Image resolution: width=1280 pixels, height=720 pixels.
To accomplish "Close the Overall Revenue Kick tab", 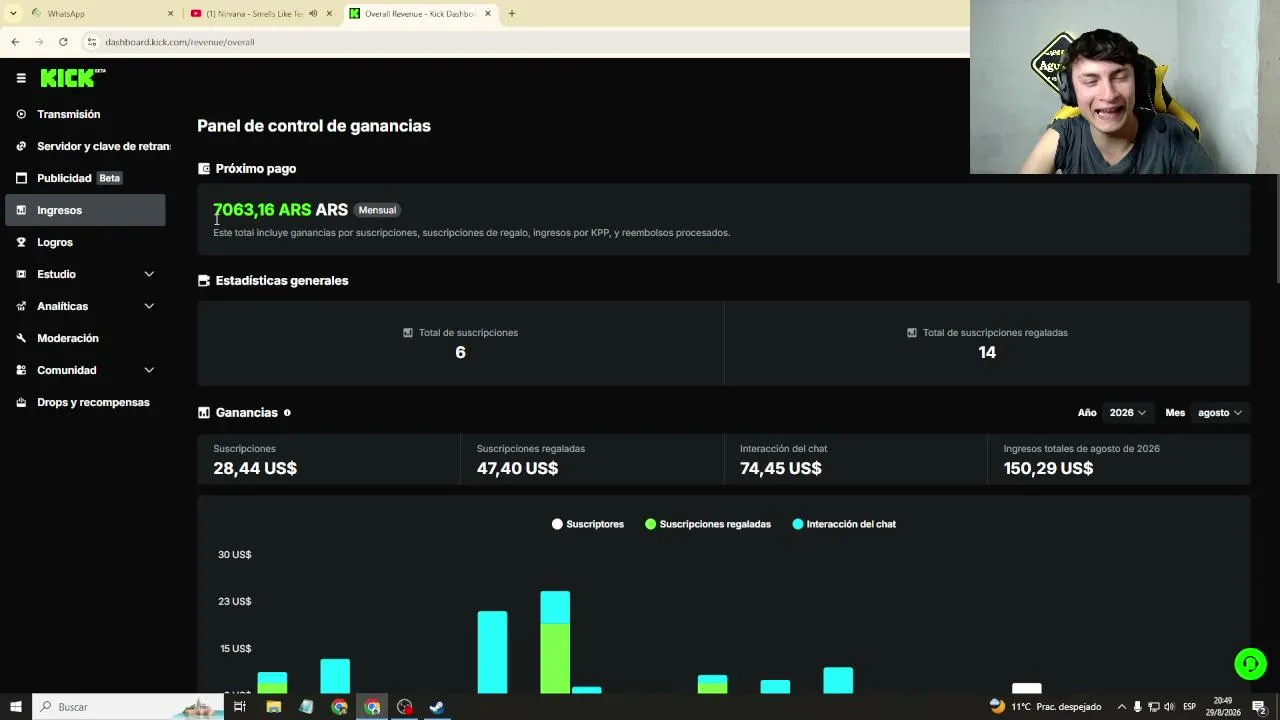I will (x=488, y=14).
